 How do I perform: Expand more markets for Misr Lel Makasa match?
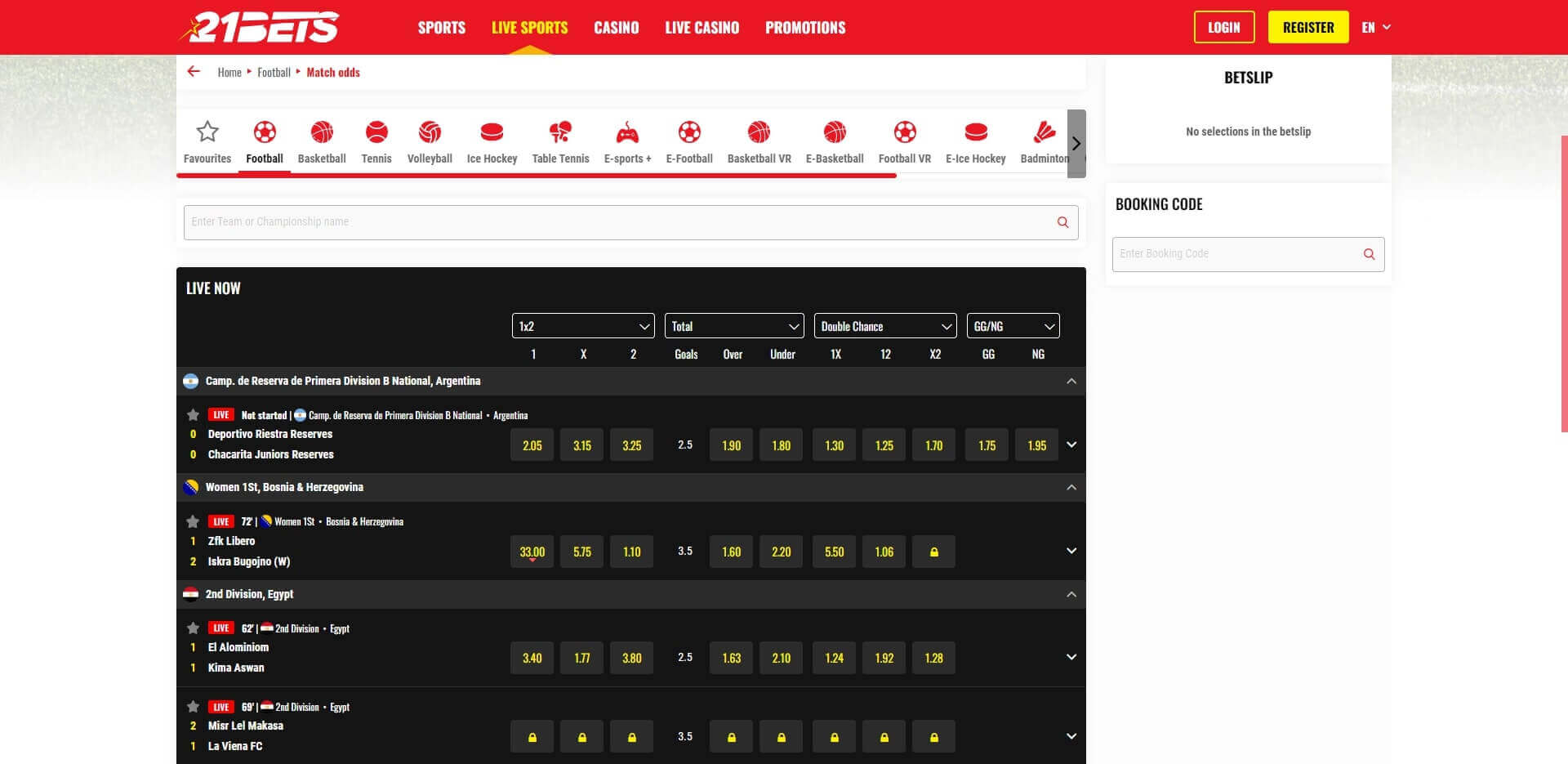coord(1071,735)
